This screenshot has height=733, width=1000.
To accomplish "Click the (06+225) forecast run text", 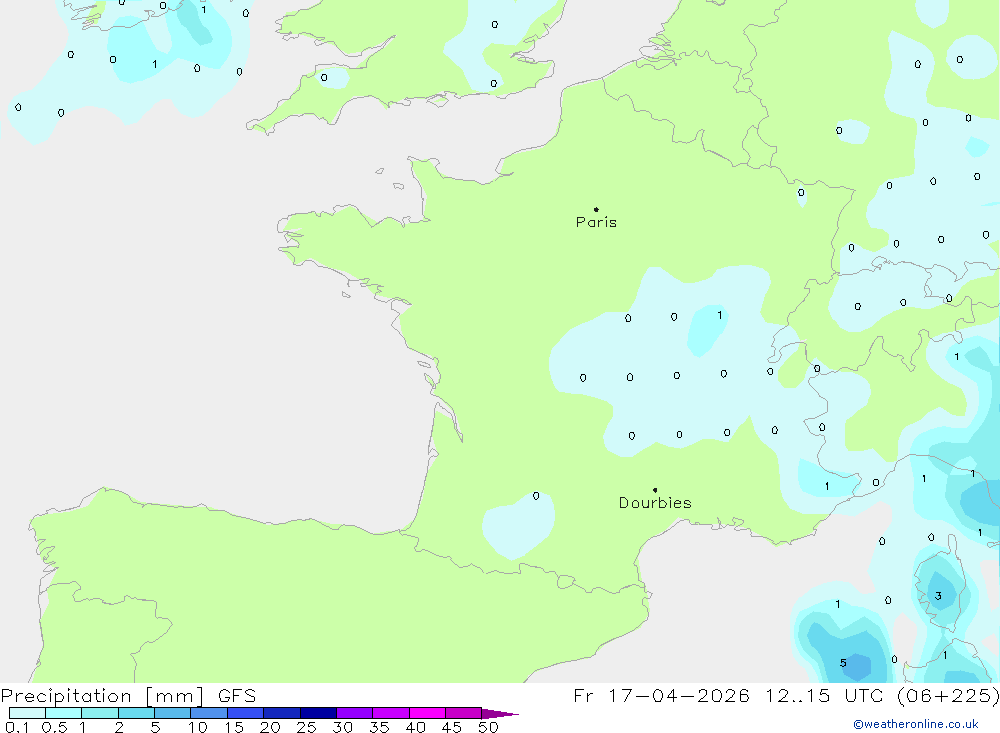I will pyautogui.click(x=948, y=695).
